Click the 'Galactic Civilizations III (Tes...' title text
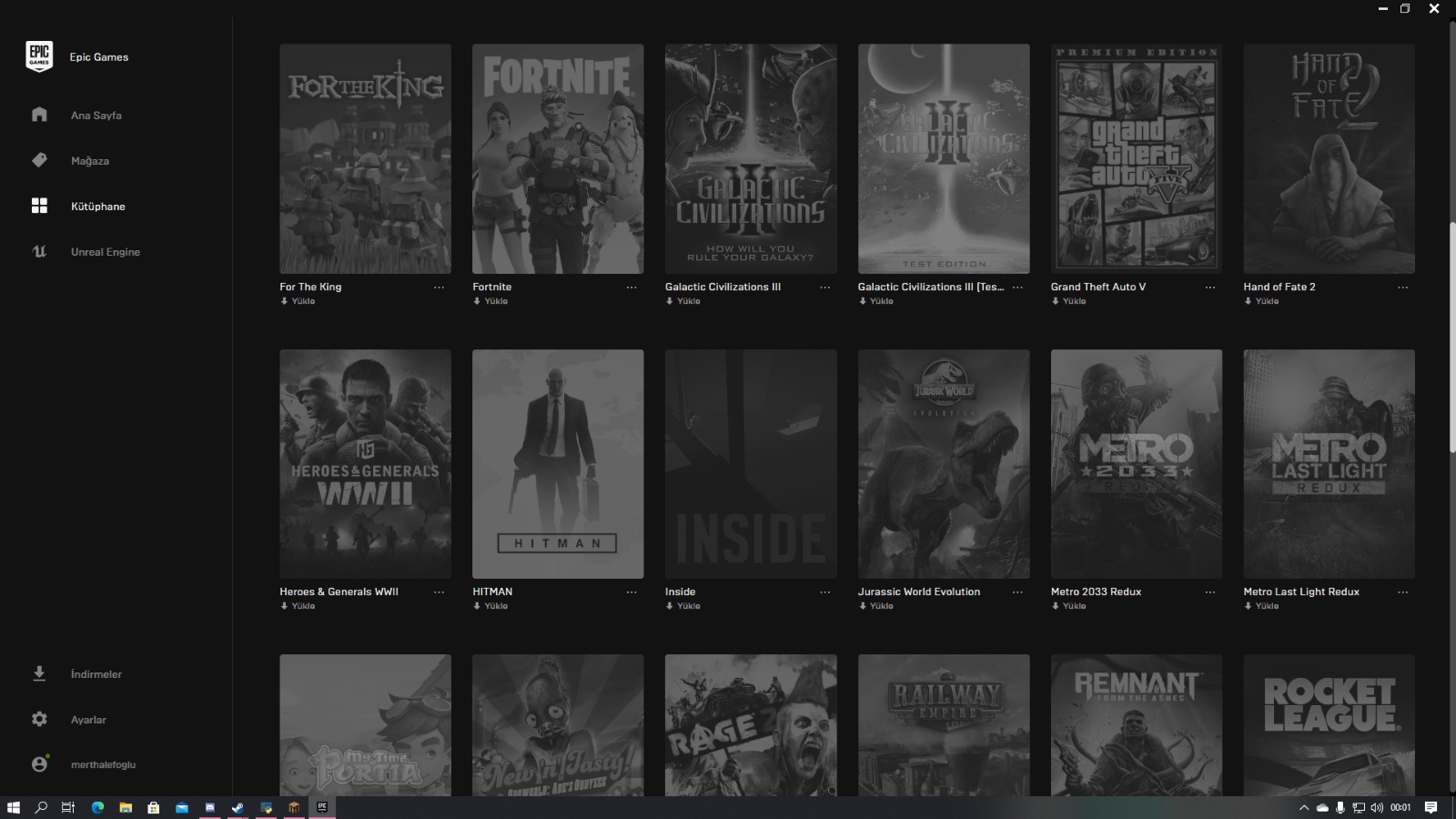This screenshot has width=1456, height=819. tap(931, 287)
